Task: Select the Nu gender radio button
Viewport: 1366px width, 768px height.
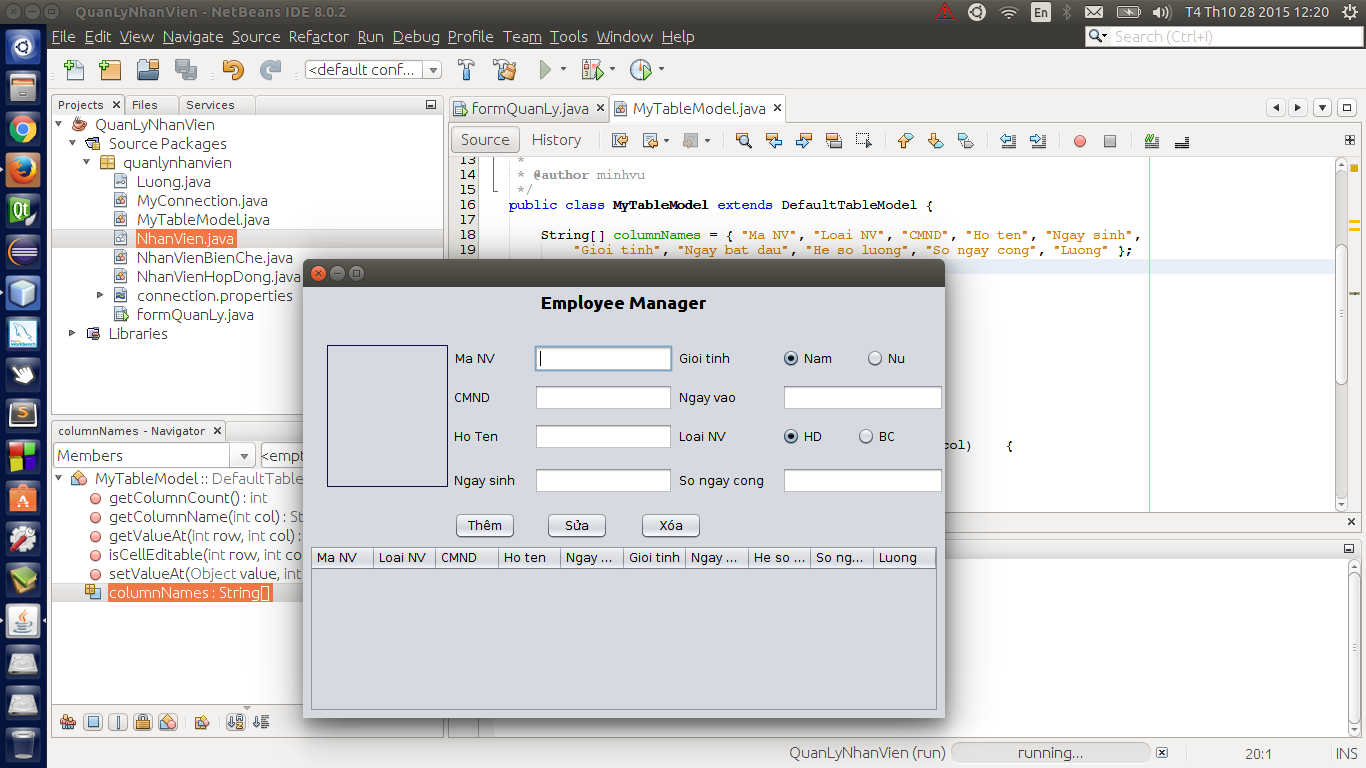Action: pyautogui.click(x=875, y=359)
